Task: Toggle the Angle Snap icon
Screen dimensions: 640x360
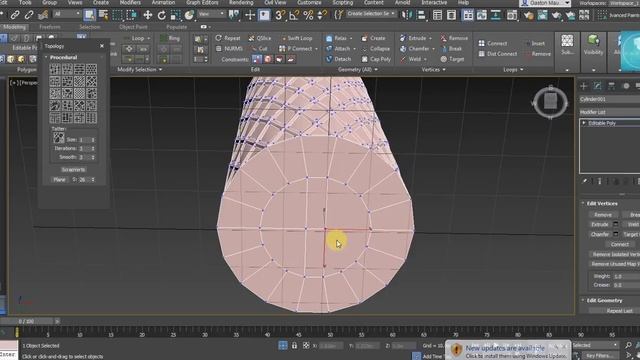Action: tap(294, 16)
